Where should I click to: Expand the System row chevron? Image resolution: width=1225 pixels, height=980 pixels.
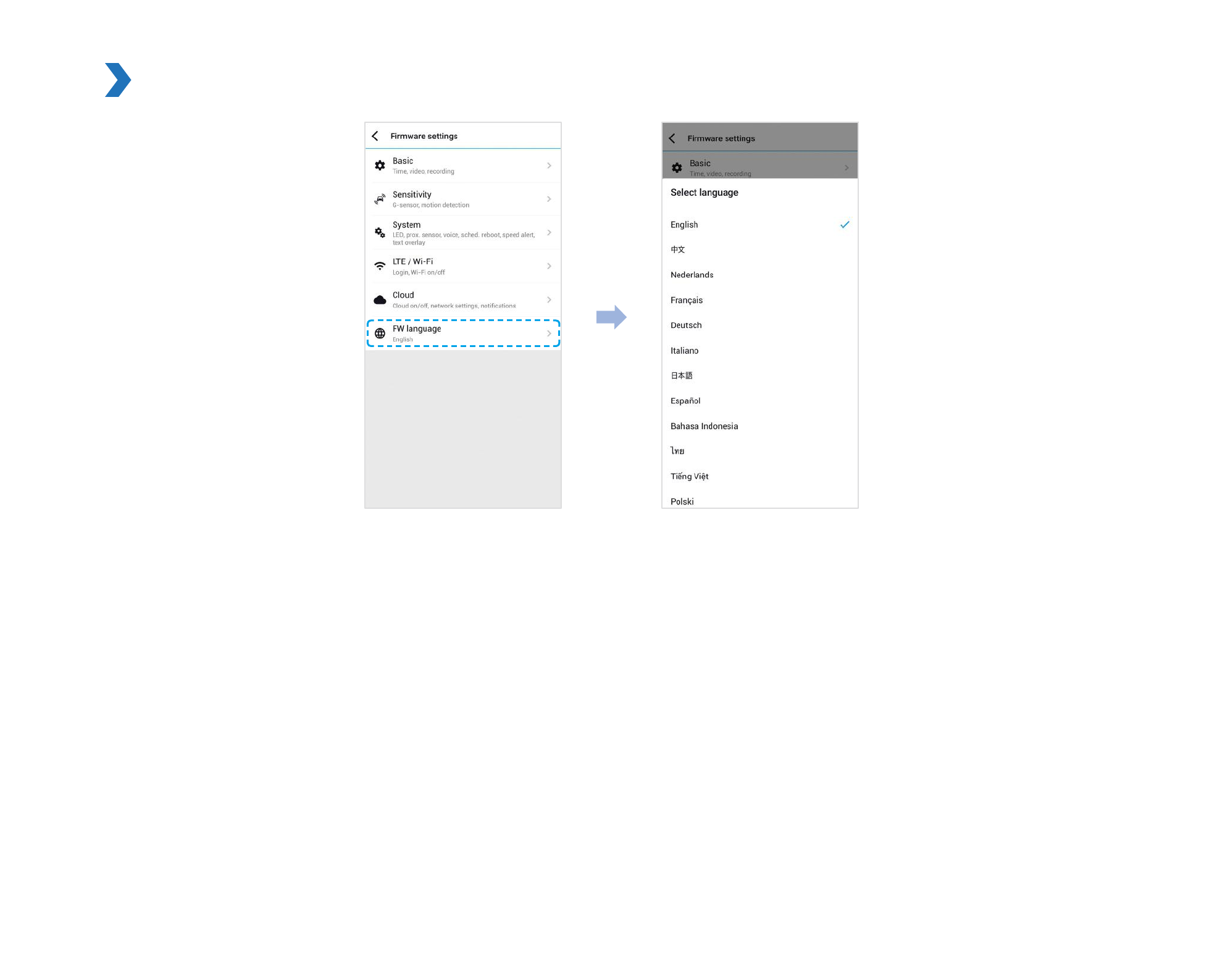coord(549,233)
